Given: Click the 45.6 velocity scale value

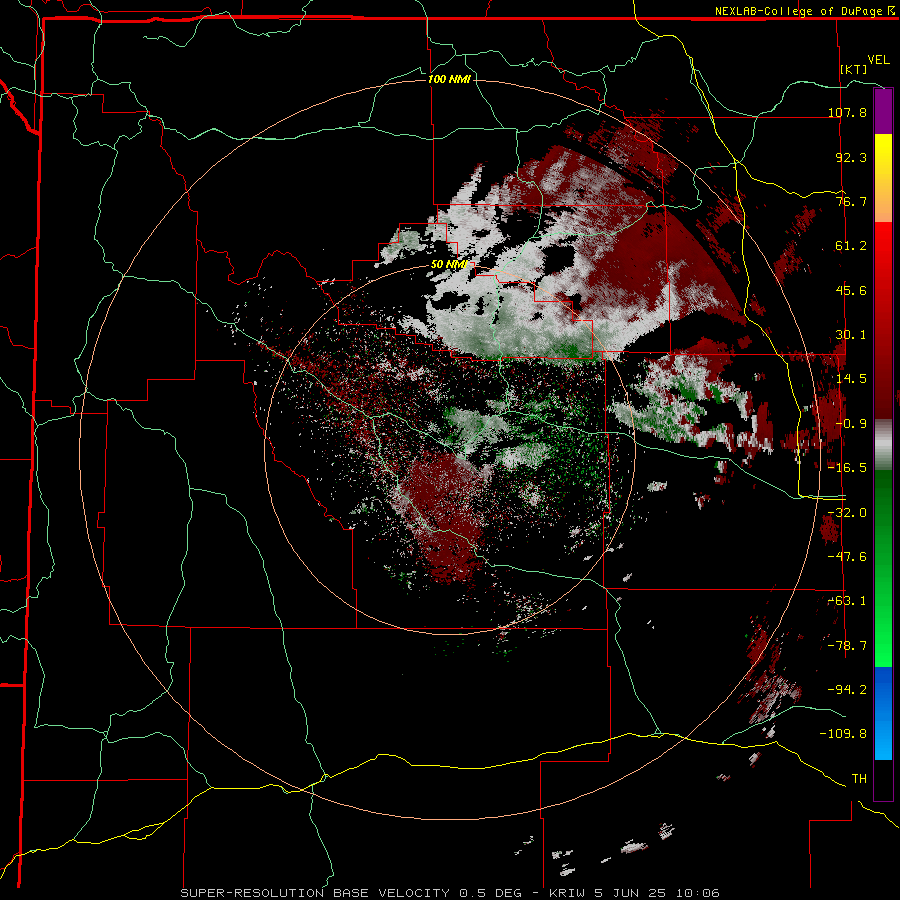Looking at the screenshot, I should pyautogui.click(x=851, y=290).
